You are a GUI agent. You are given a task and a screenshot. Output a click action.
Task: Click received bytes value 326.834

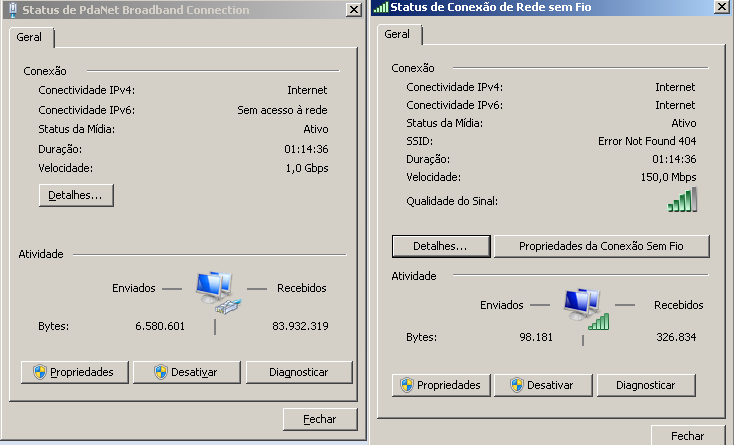[676, 337]
